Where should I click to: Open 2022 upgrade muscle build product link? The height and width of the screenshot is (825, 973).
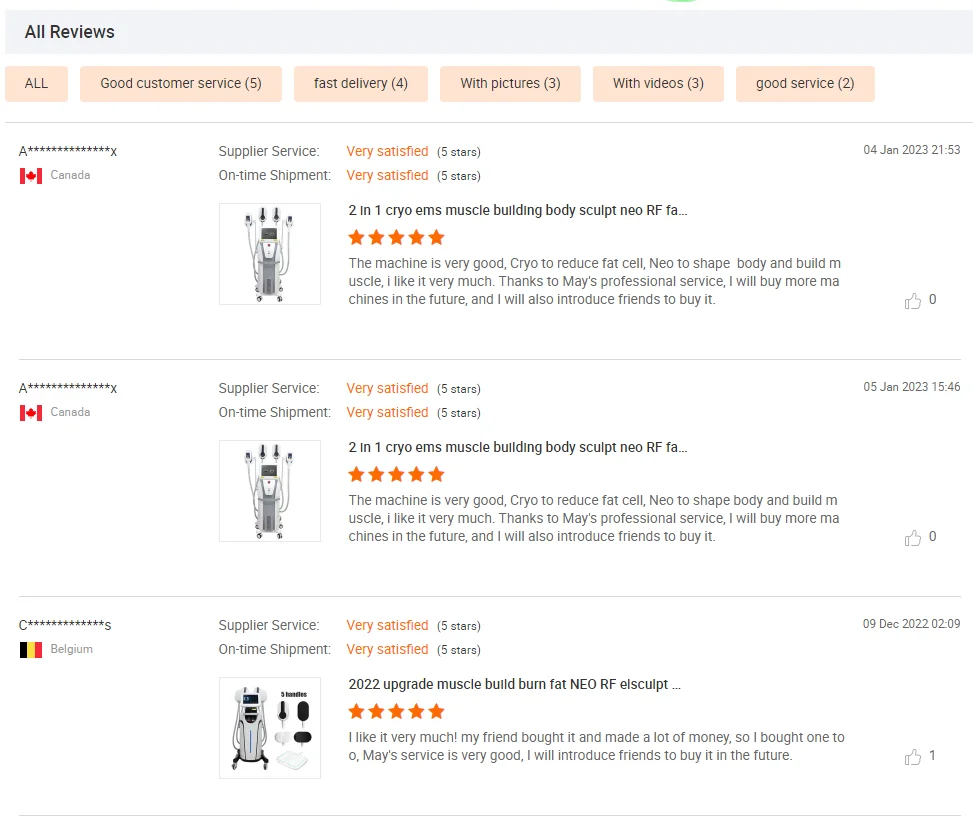pyautogui.click(x=515, y=685)
